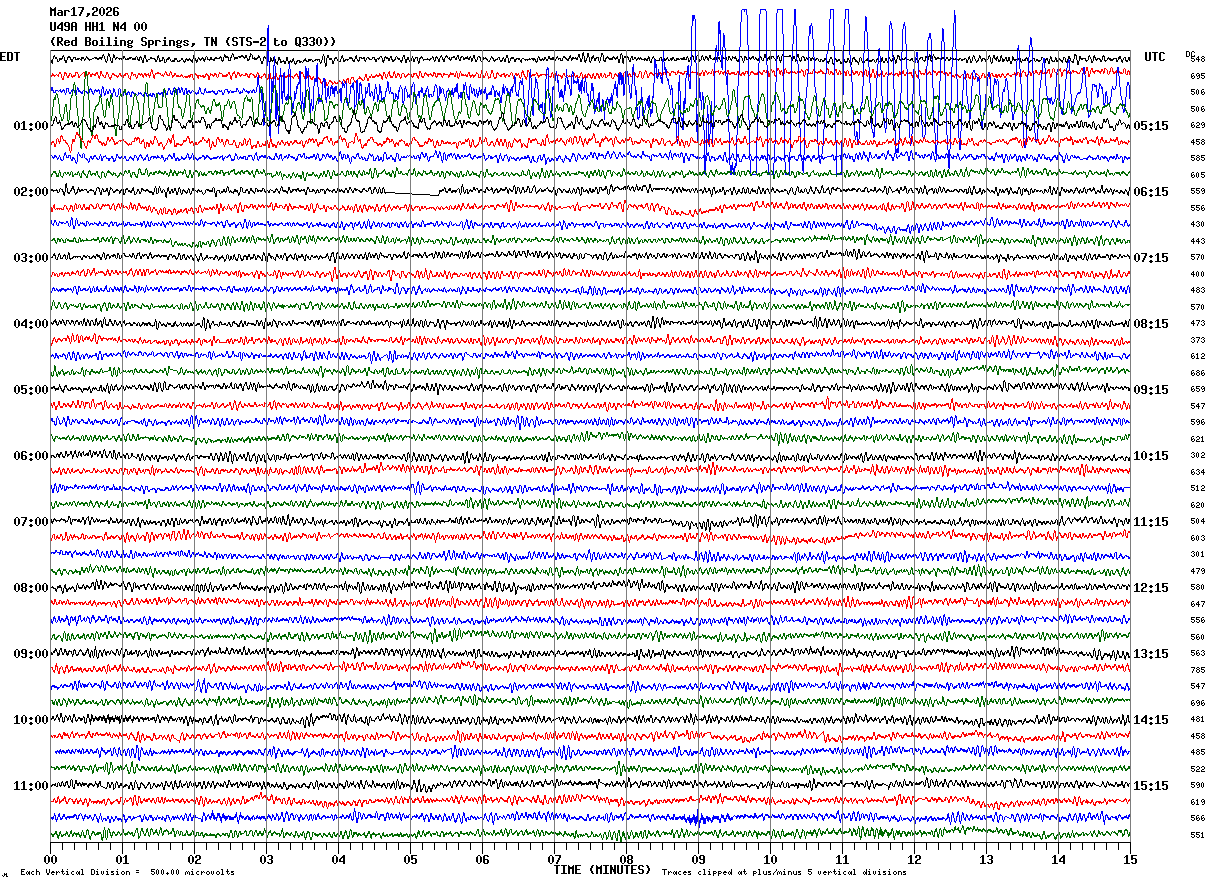Click the DC offset value '621'
Screen dimensions: 1210x886
[1197, 439]
